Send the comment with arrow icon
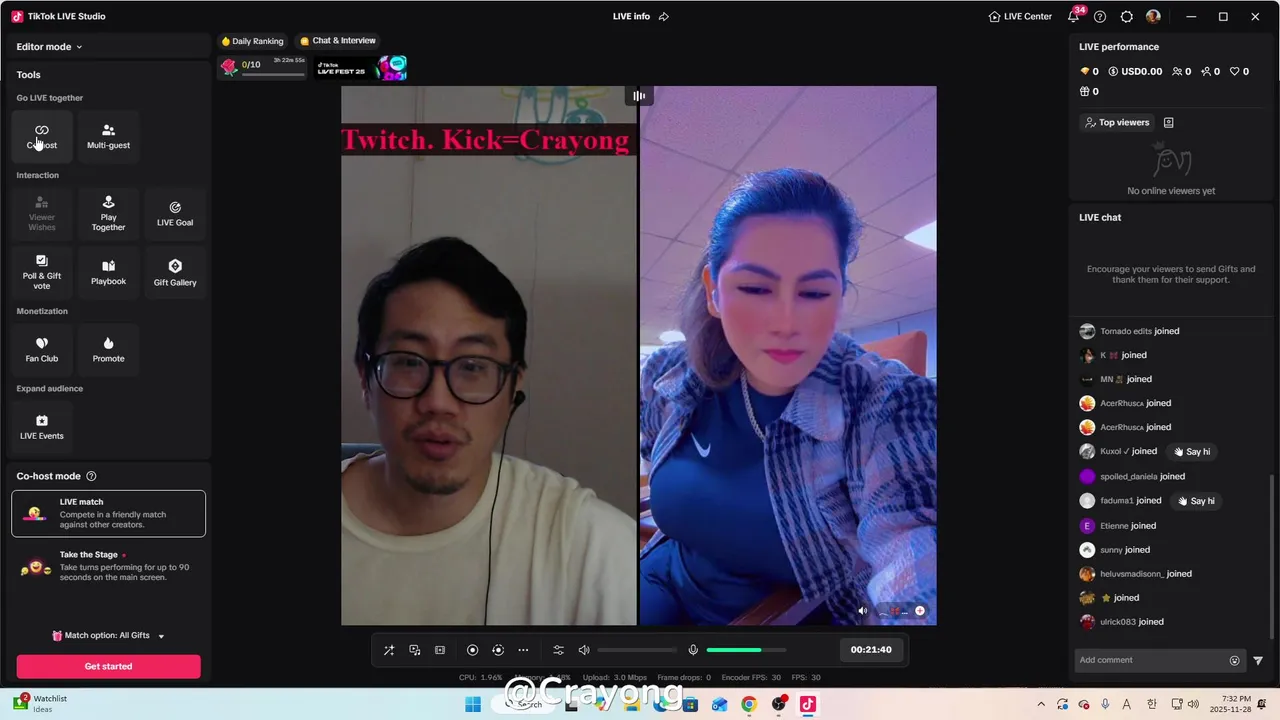Screen dimensions: 1280x720 pos(1258,660)
